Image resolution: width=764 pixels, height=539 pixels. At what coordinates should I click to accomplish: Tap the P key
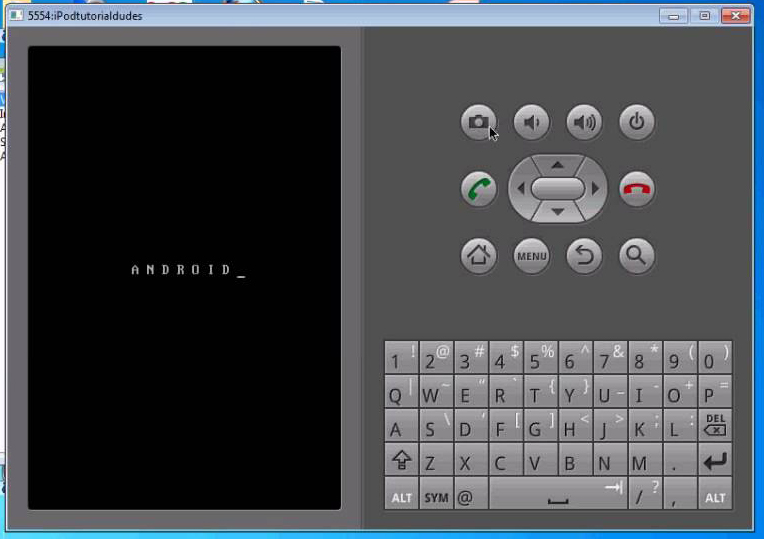(x=715, y=391)
